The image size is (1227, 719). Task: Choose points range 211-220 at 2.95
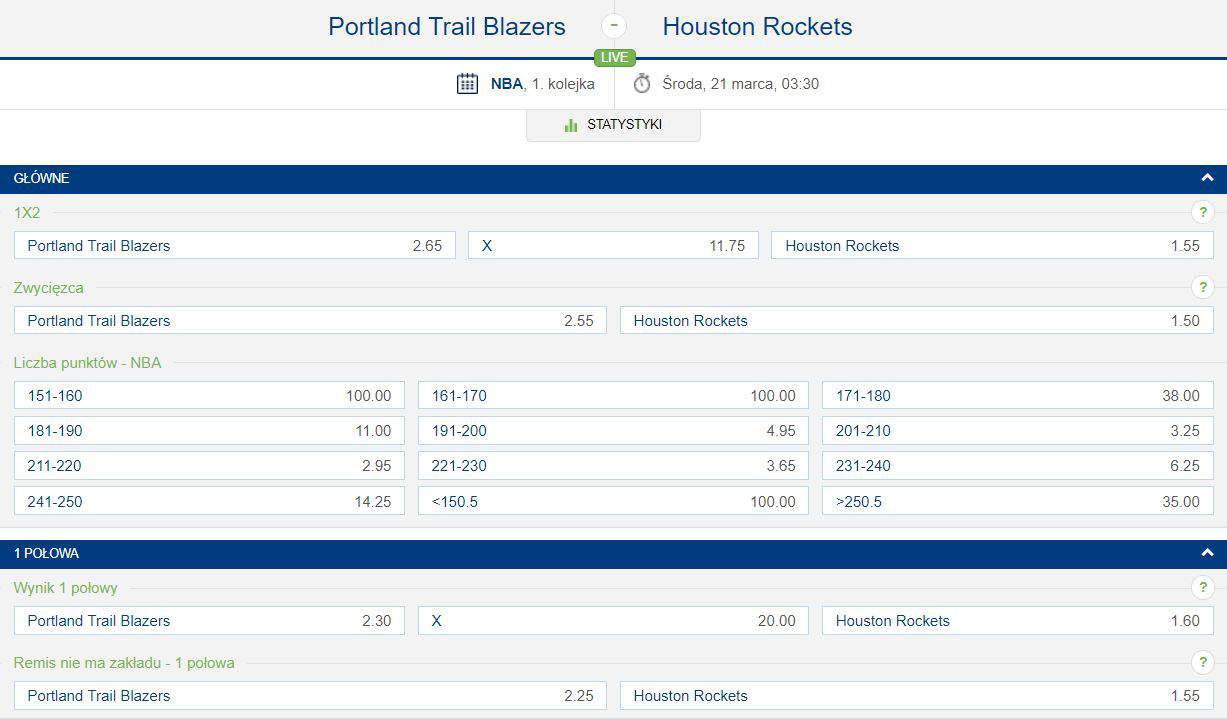tap(209, 465)
